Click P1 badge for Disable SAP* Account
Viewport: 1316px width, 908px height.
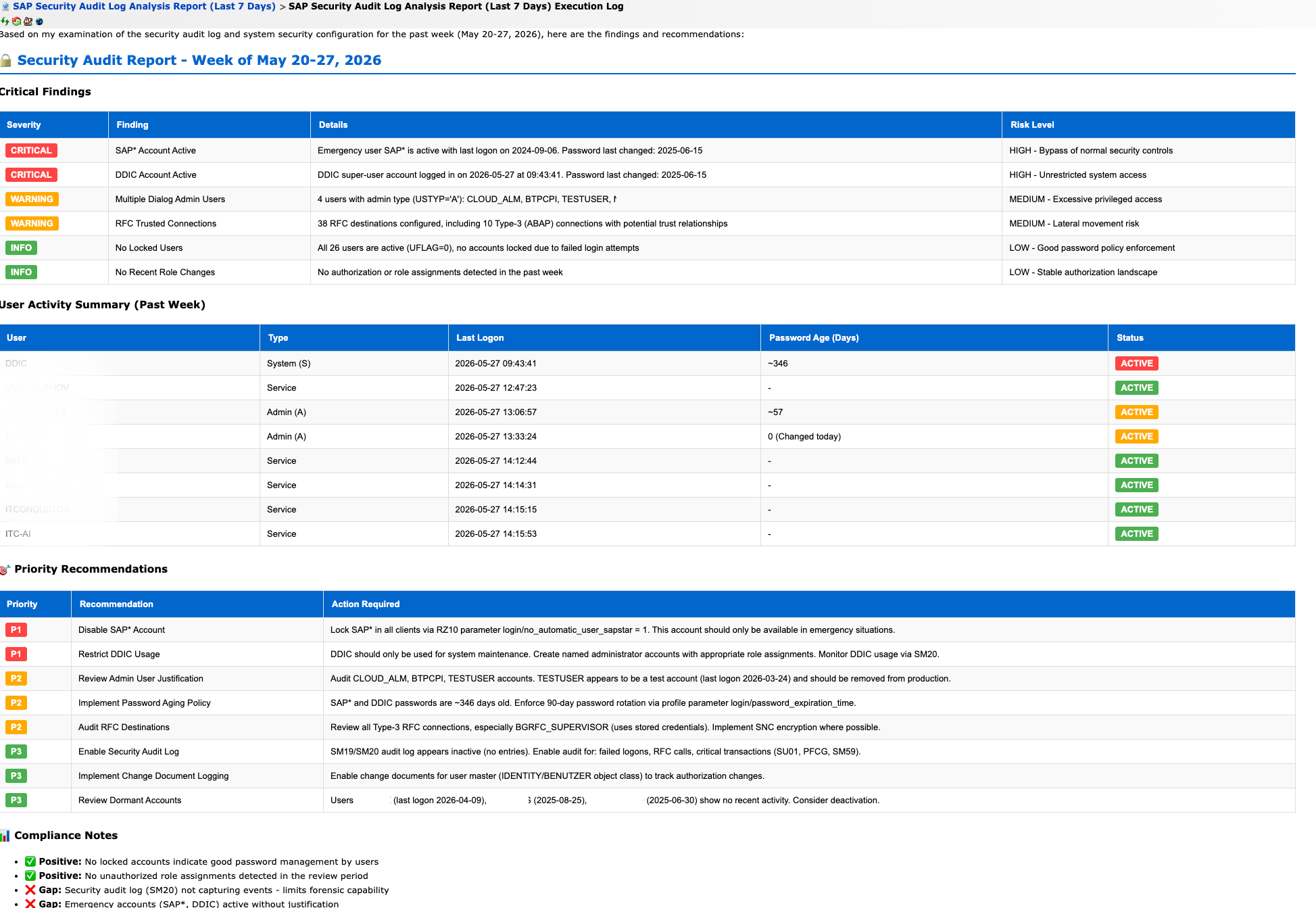coord(16,630)
